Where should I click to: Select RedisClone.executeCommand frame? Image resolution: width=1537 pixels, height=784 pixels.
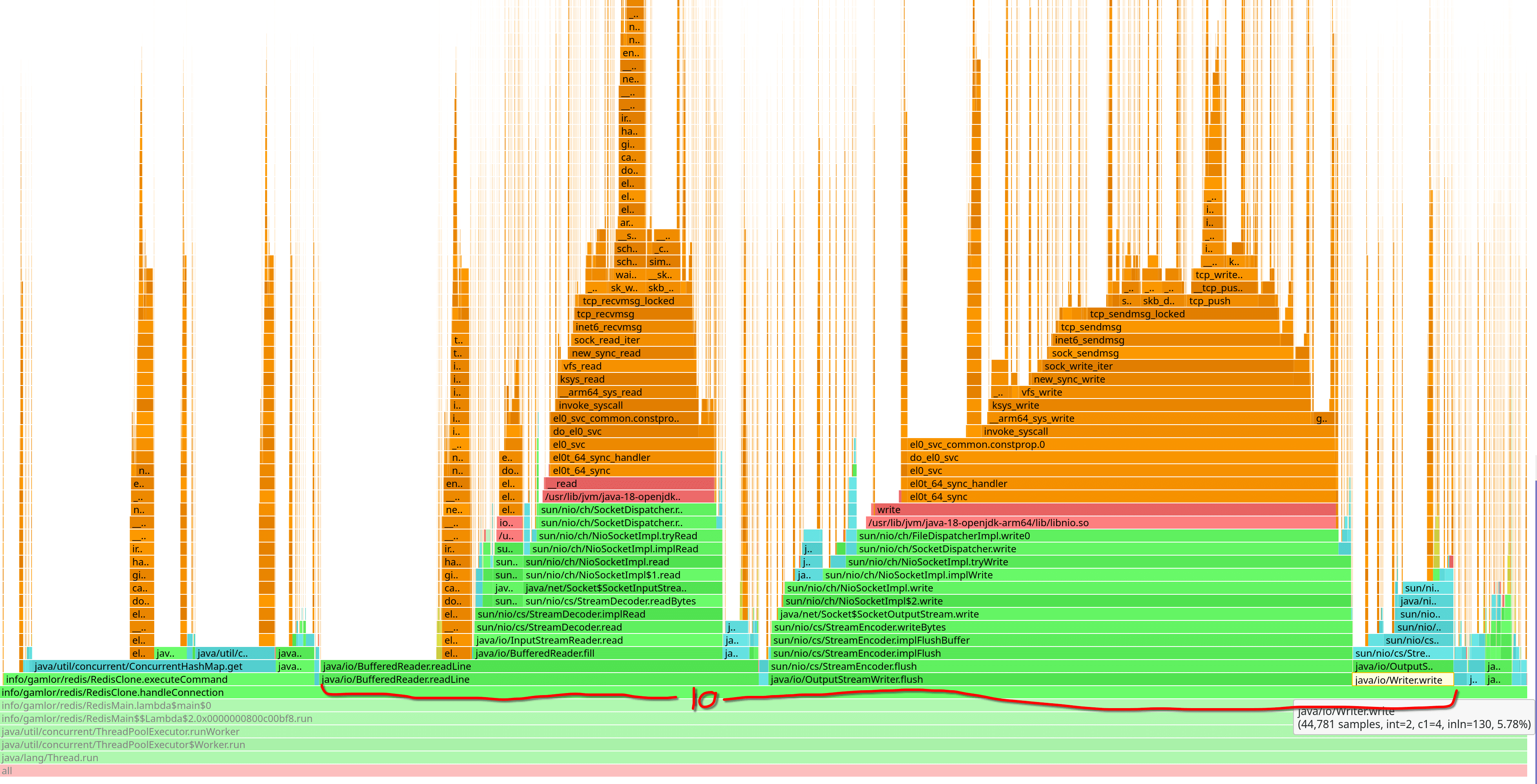159,680
